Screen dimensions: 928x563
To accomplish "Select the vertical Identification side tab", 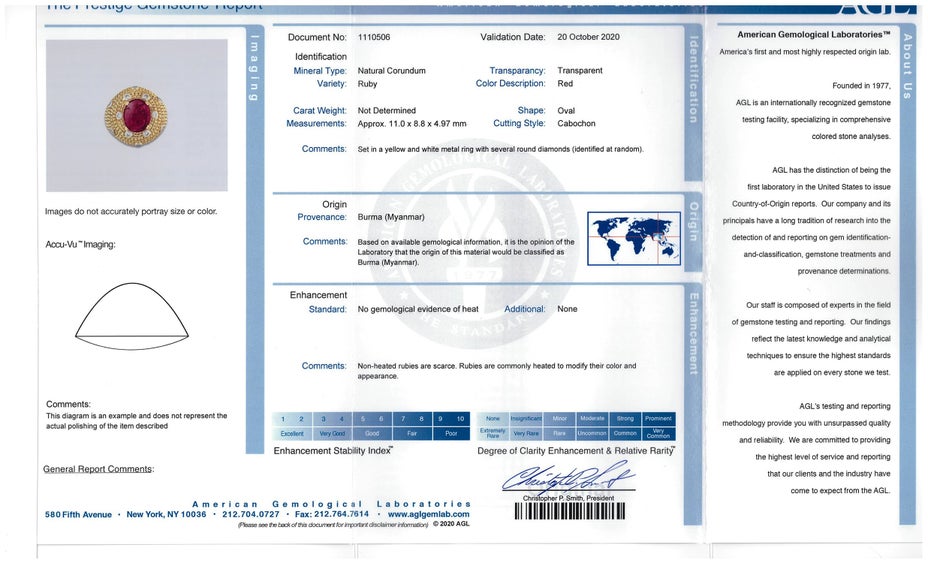I will pyautogui.click(x=692, y=80).
